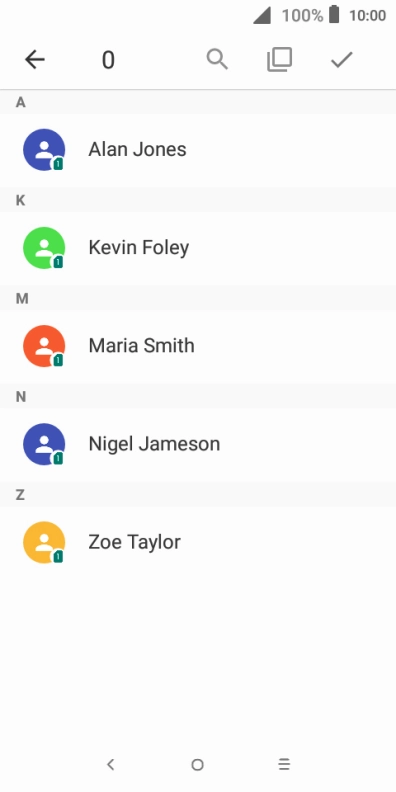Screen dimensions: 396x792
Task: Confirm selection with the checkmark icon
Action: [x=341, y=60]
